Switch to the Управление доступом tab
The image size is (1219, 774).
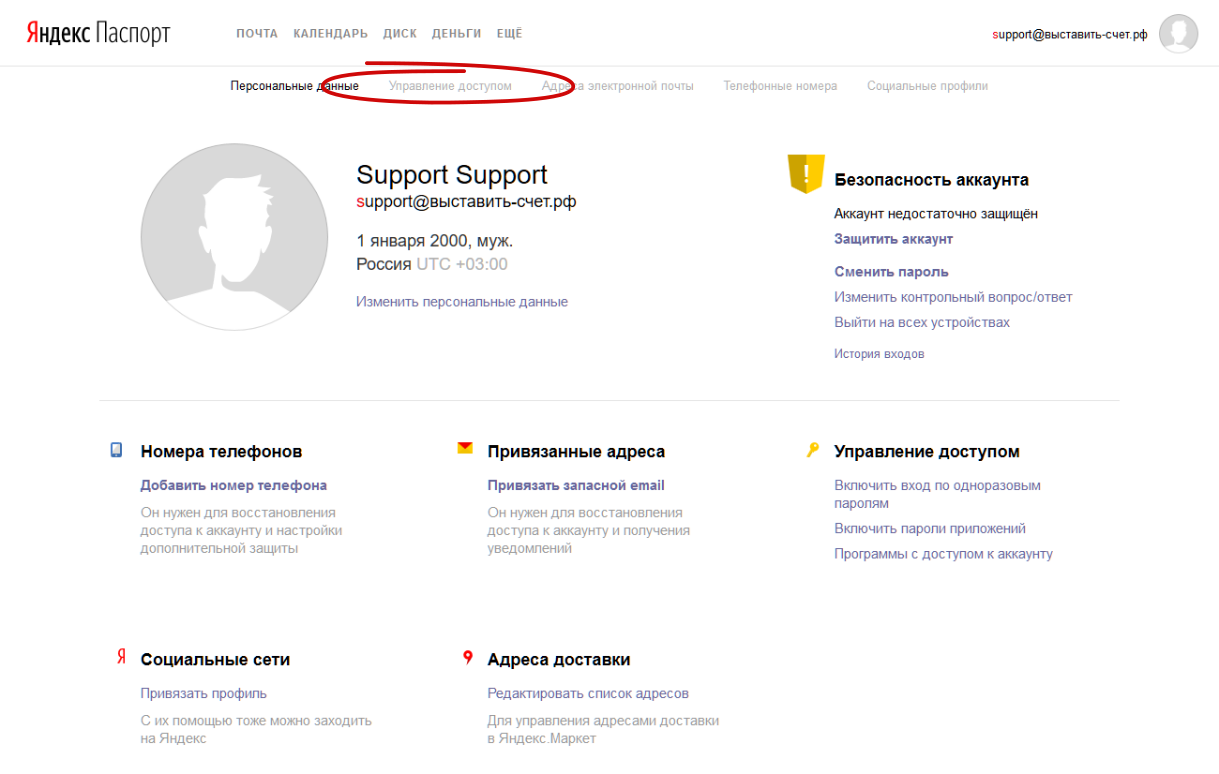tap(450, 86)
